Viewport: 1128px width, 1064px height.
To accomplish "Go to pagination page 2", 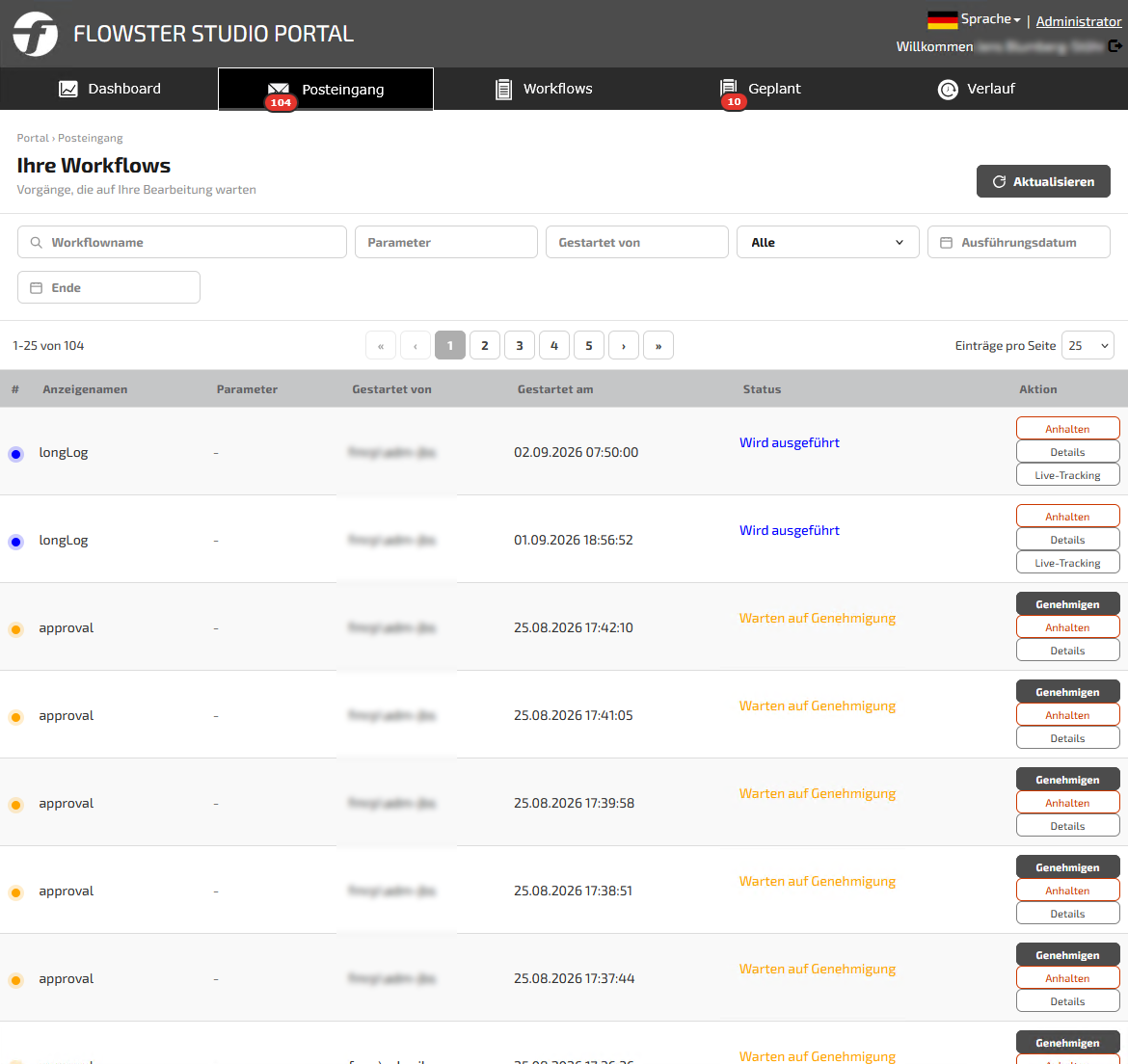I will pyautogui.click(x=485, y=345).
